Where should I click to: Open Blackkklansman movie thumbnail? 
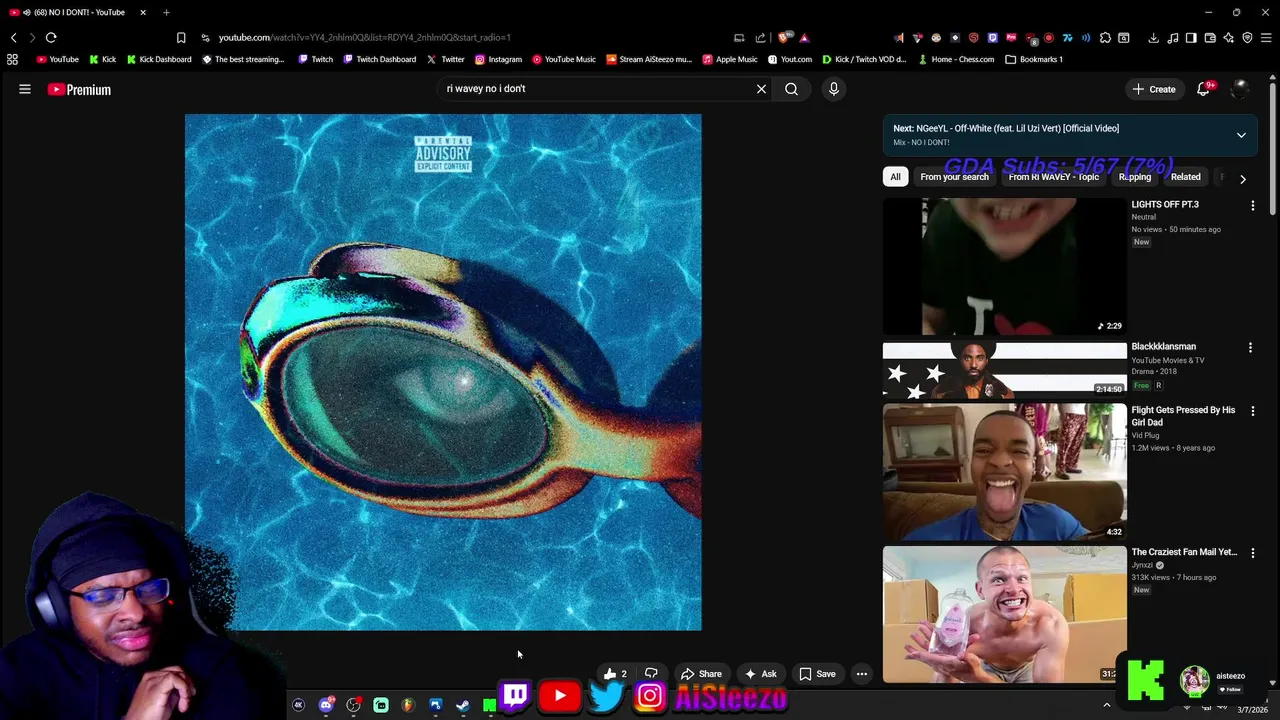[1004, 370]
